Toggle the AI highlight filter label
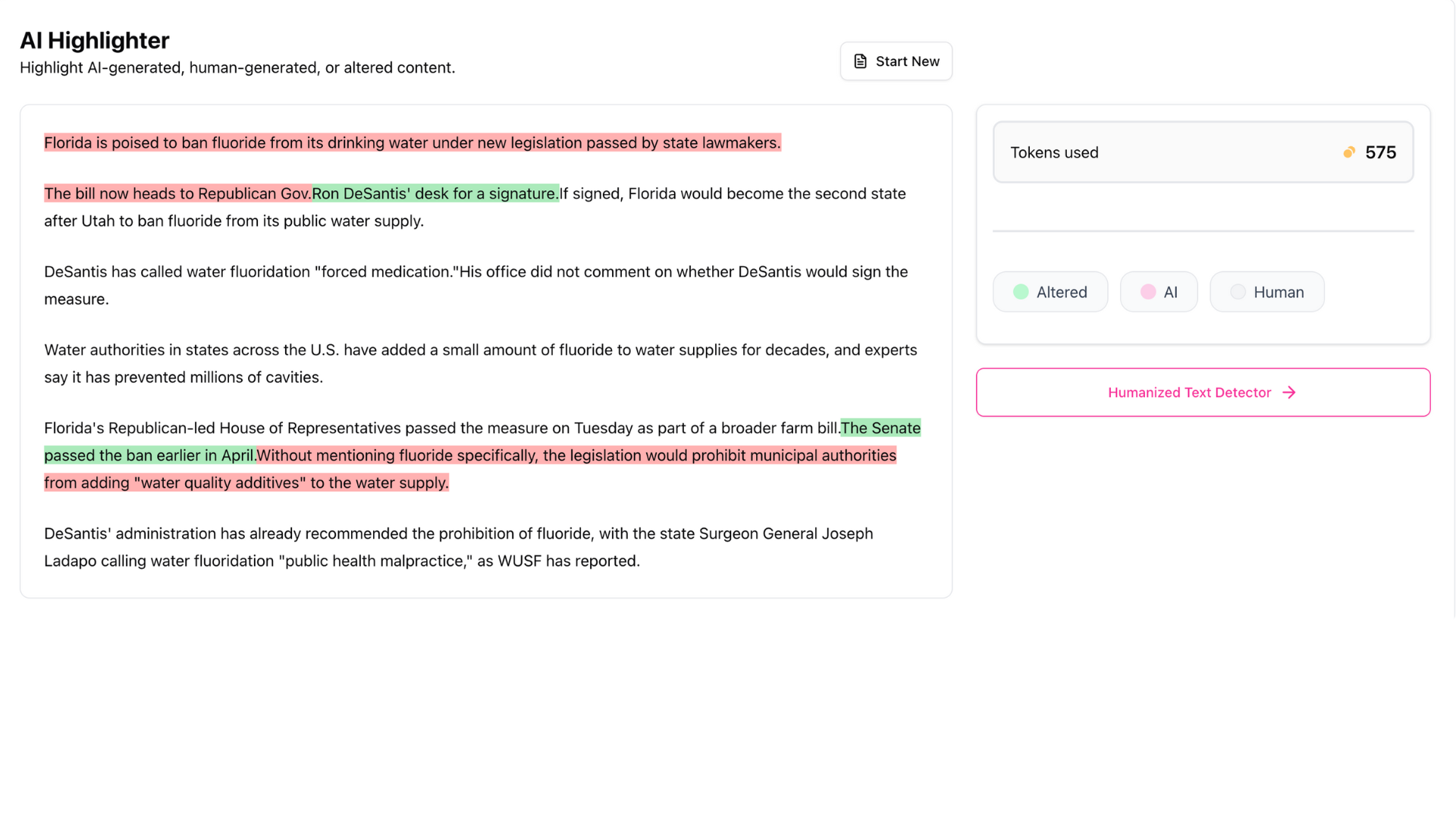The image size is (1456, 819). tap(1170, 292)
